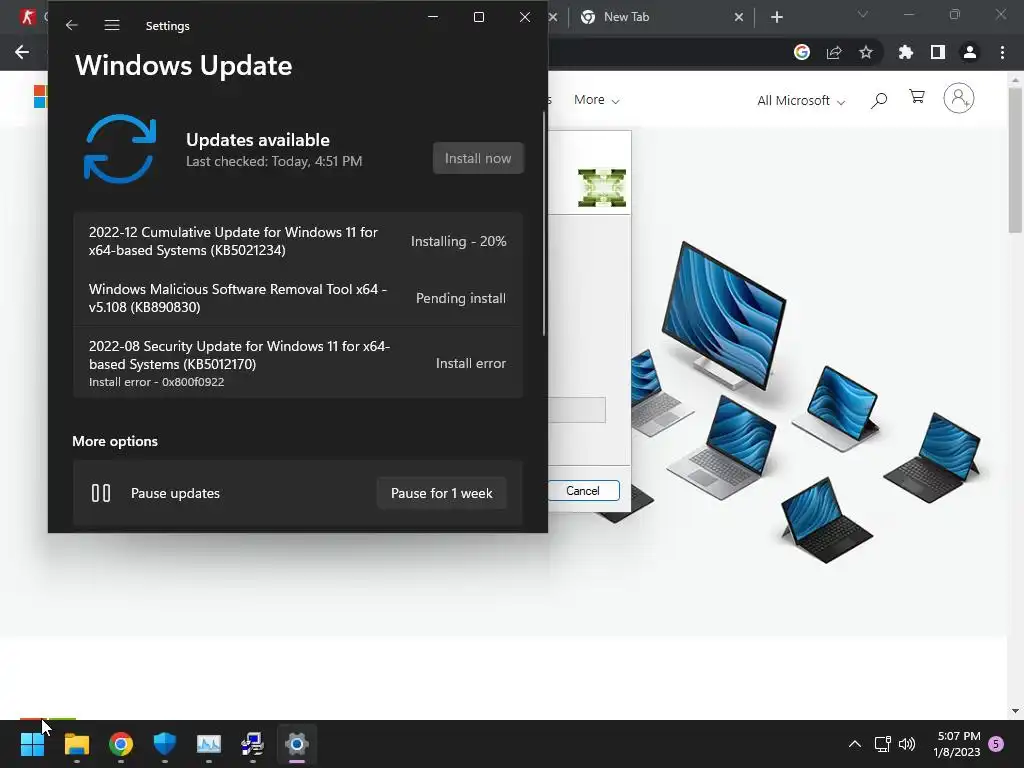Share this page from Chrome toolbar
The image size is (1024, 768).
[x=834, y=52]
